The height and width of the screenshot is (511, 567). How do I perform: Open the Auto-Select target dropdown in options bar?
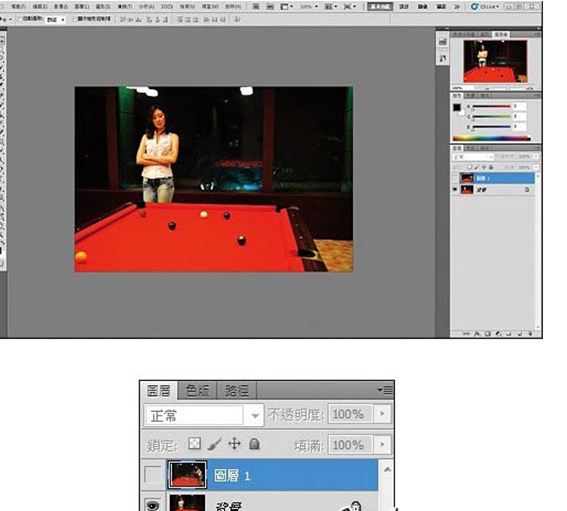[56, 20]
